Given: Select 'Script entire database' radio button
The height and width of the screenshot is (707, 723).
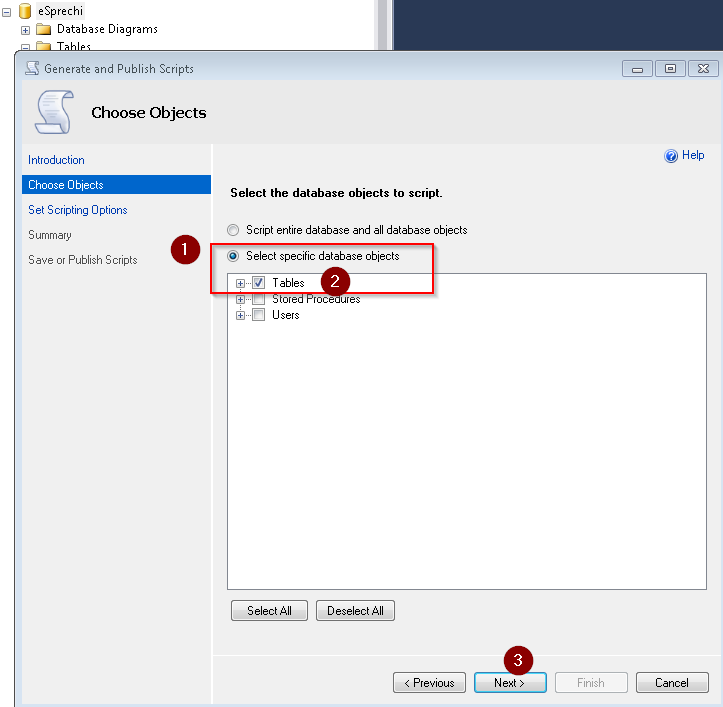Looking at the screenshot, I should (234, 230).
